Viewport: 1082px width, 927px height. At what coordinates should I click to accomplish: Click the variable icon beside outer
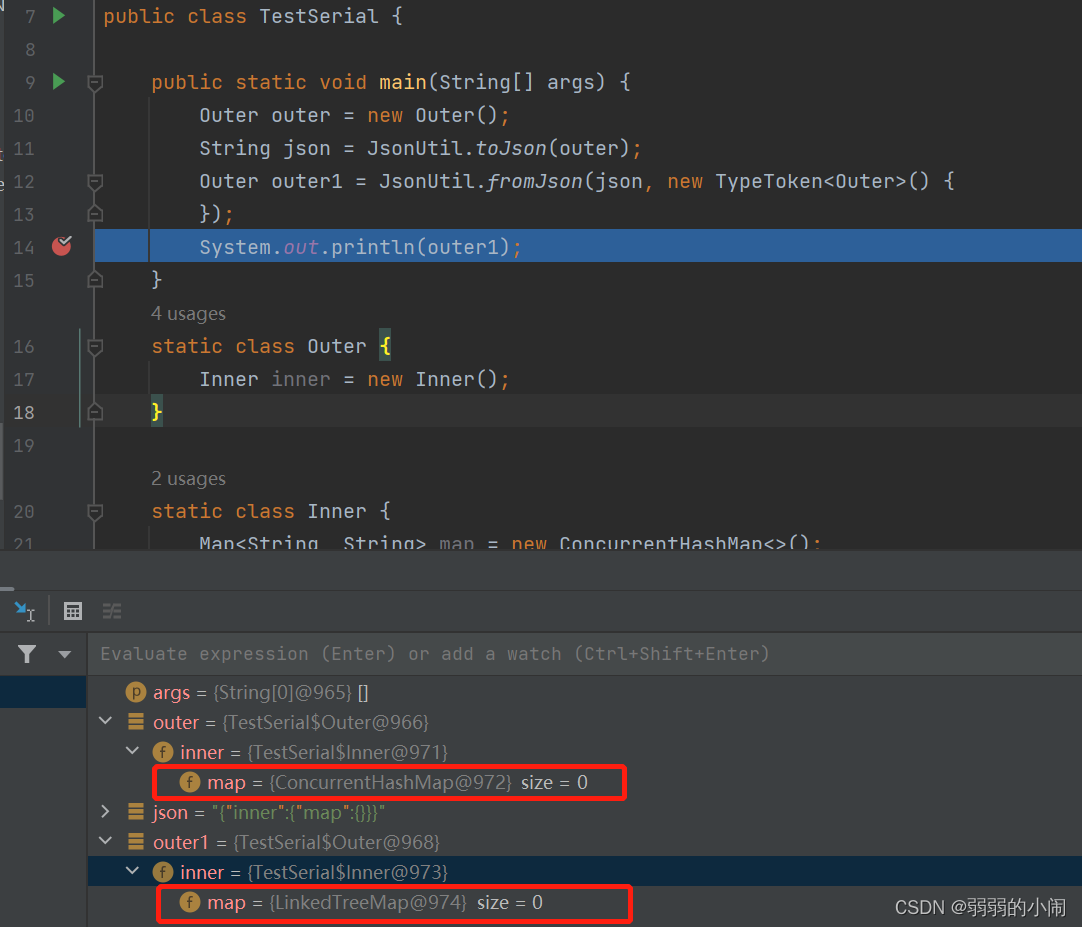[x=136, y=722]
